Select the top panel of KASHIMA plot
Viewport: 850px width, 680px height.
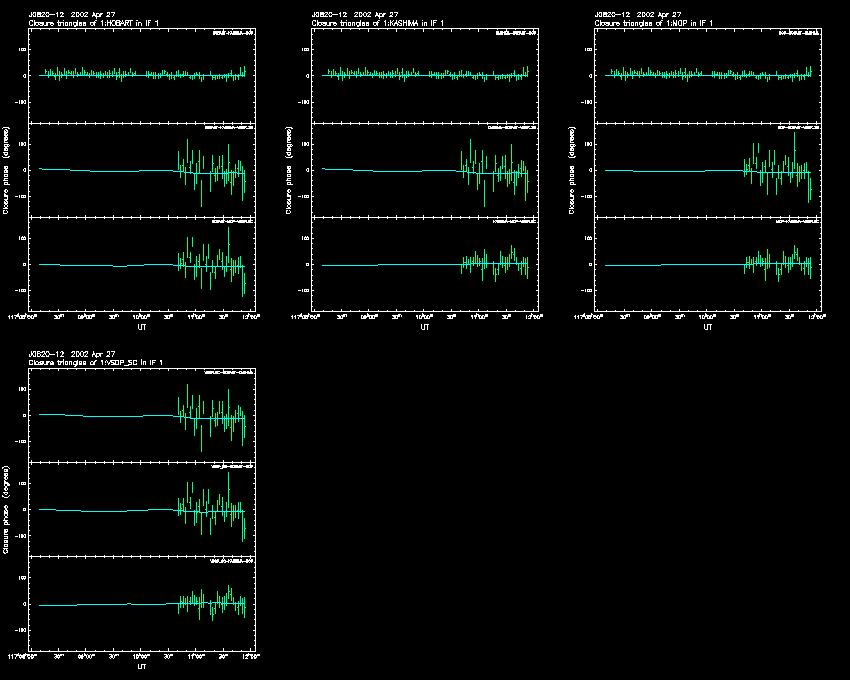(425, 75)
